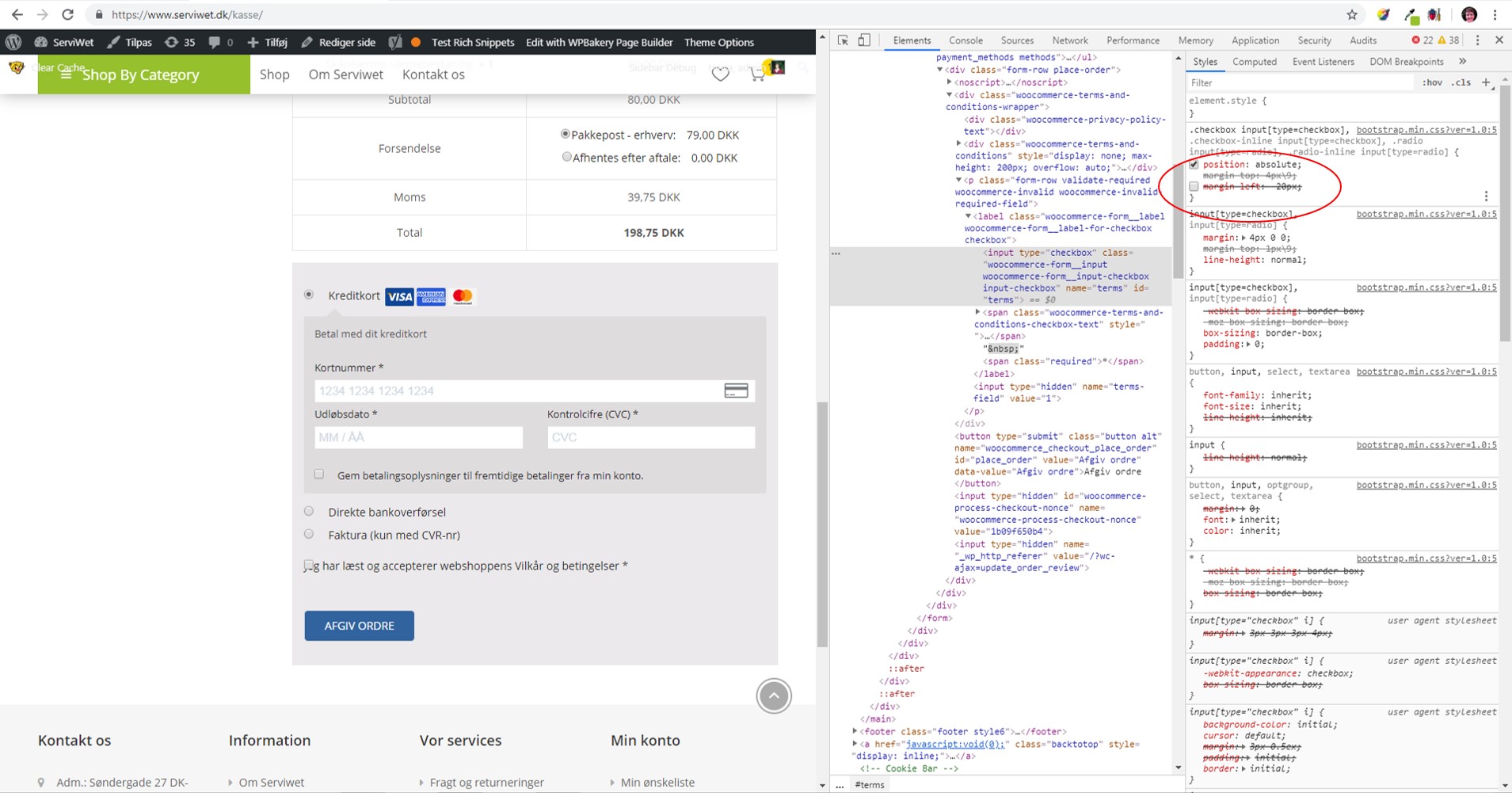Image resolution: width=1512 pixels, height=793 pixels.
Task: Open Kontakt os navigation link
Action: [433, 74]
